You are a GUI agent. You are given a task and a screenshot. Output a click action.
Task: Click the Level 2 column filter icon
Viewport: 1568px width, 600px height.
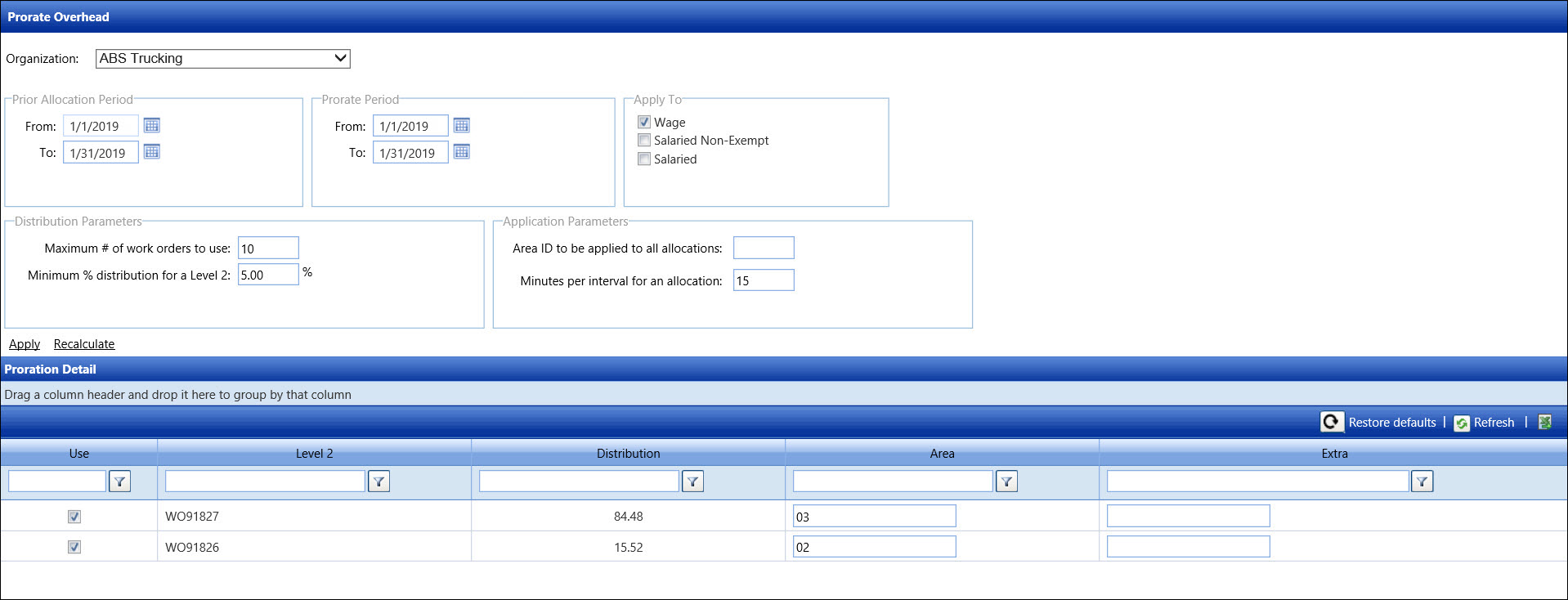[379, 481]
